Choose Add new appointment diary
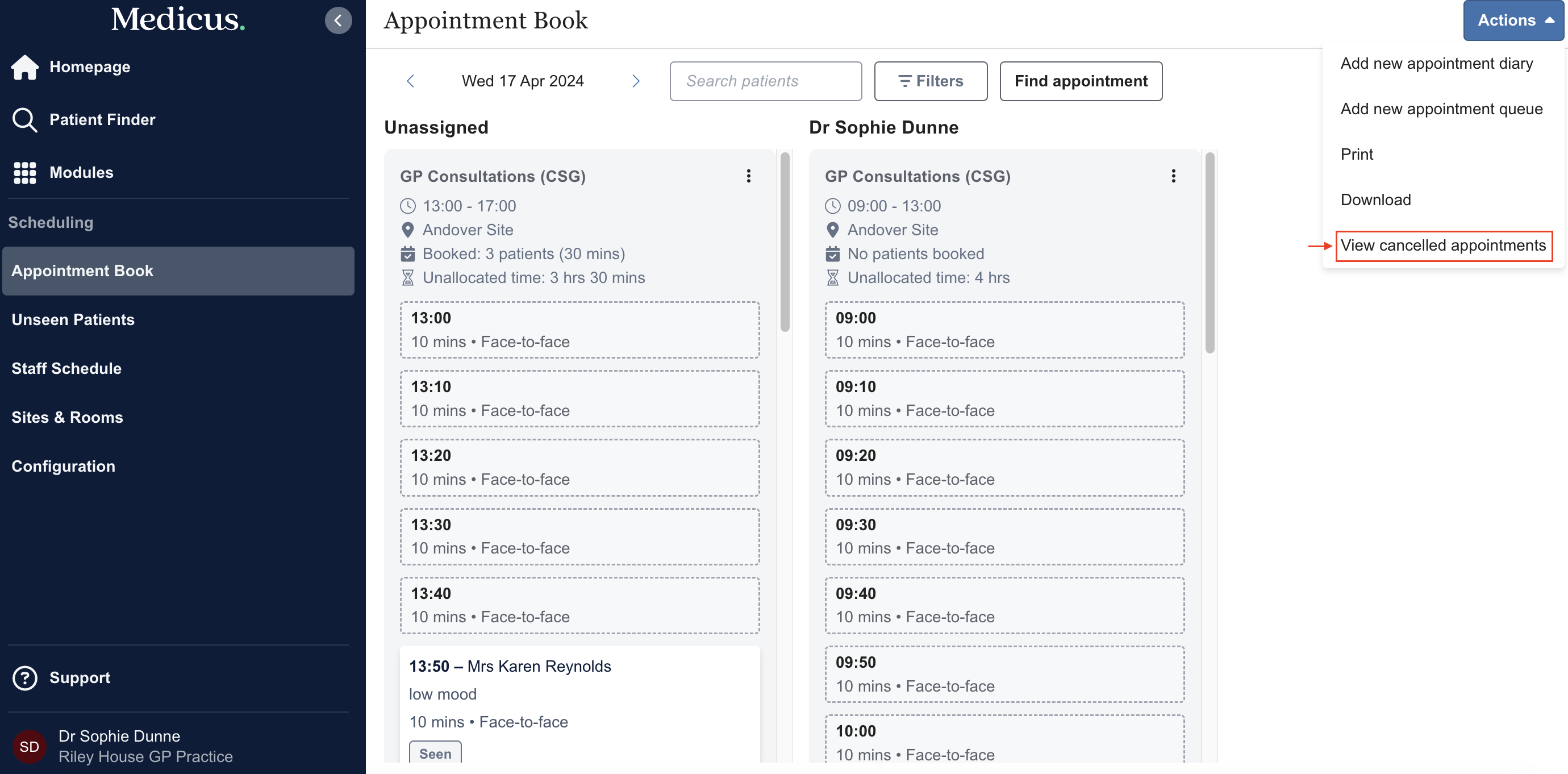The image size is (1568, 774). pyautogui.click(x=1437, y=64)
